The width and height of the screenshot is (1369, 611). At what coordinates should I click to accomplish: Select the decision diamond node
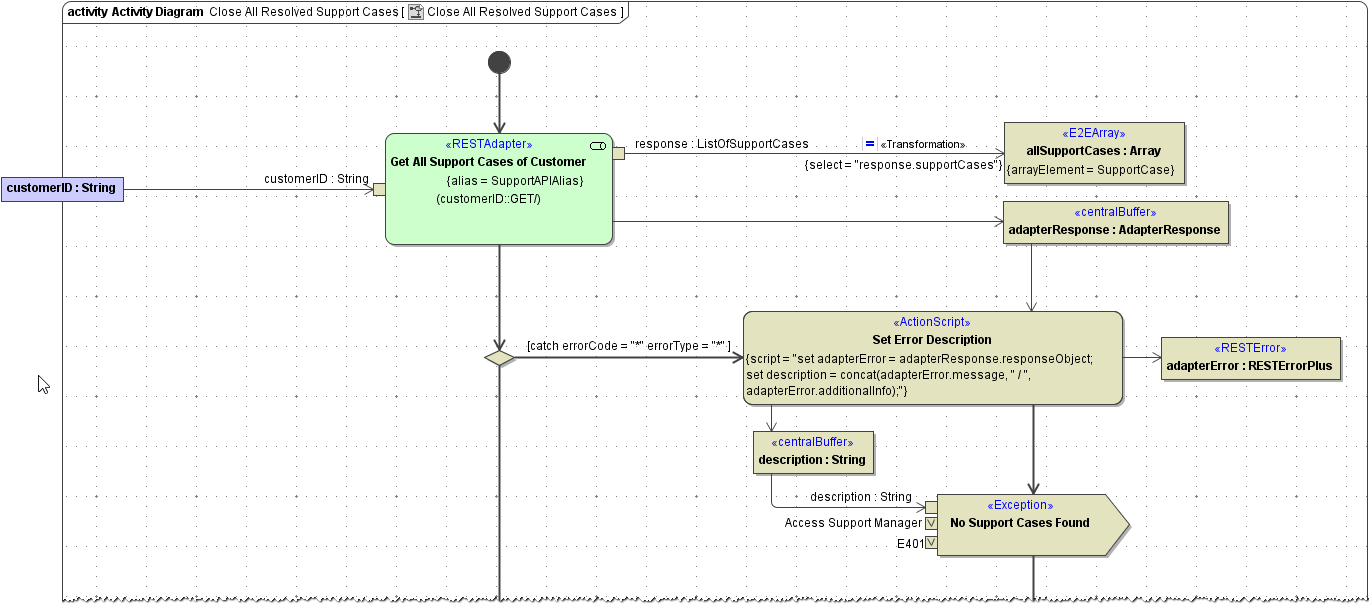[x=499, y=357]
